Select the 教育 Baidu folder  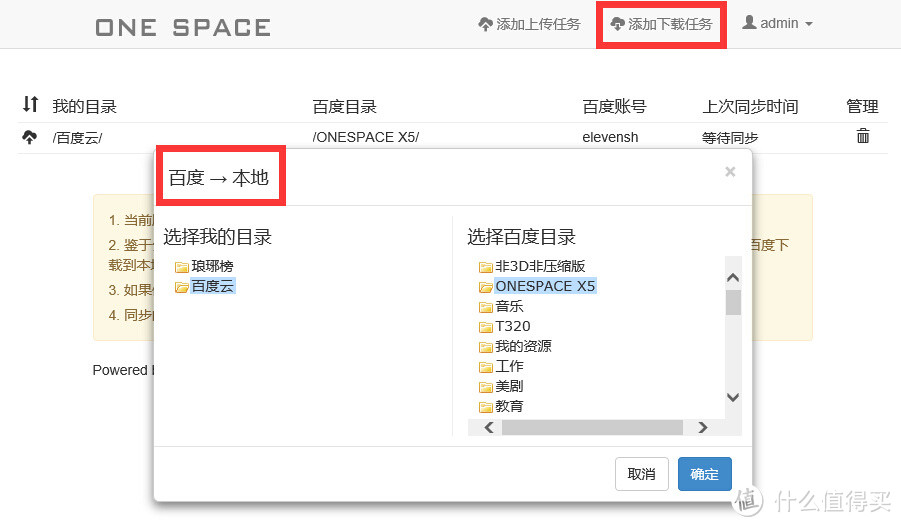(509, 406)
